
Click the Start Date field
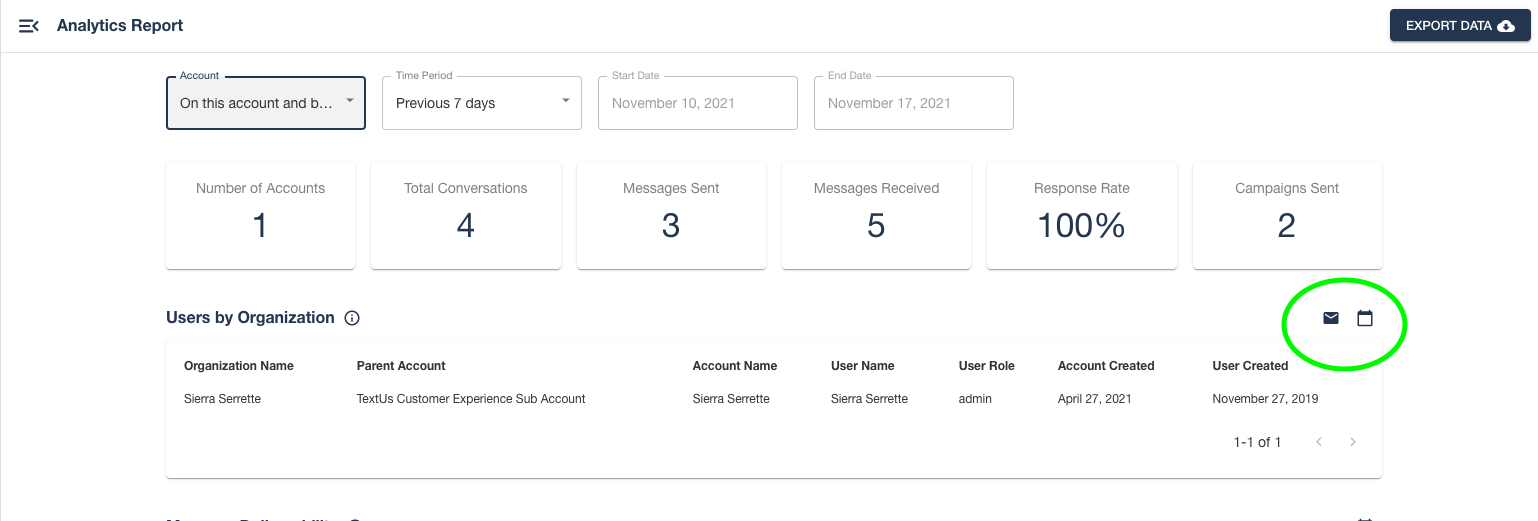coord(698,103)
